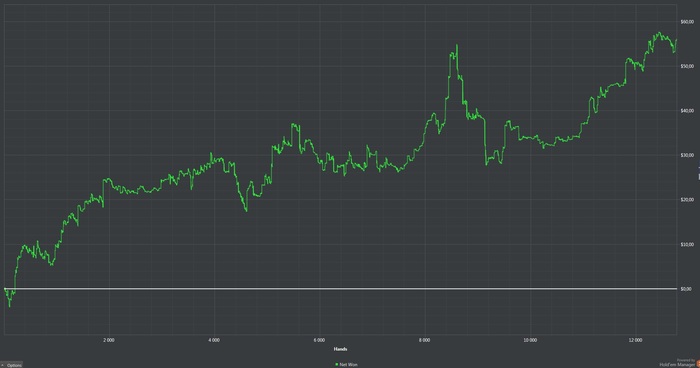Click the $60,00 value axis label

pyautogui.click(x=687, y=21)
